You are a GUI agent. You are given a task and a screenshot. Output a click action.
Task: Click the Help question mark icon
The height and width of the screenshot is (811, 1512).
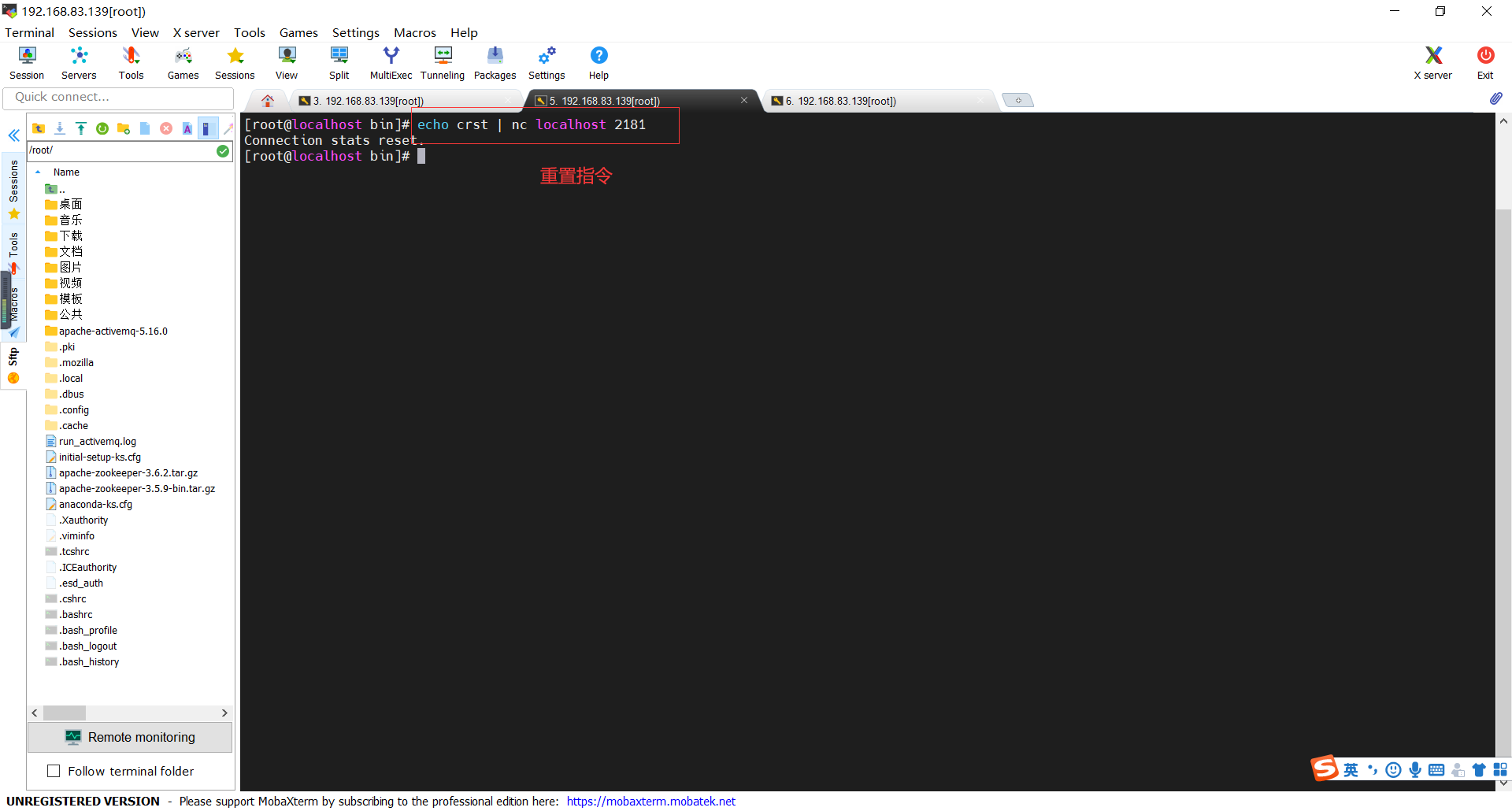598,63
